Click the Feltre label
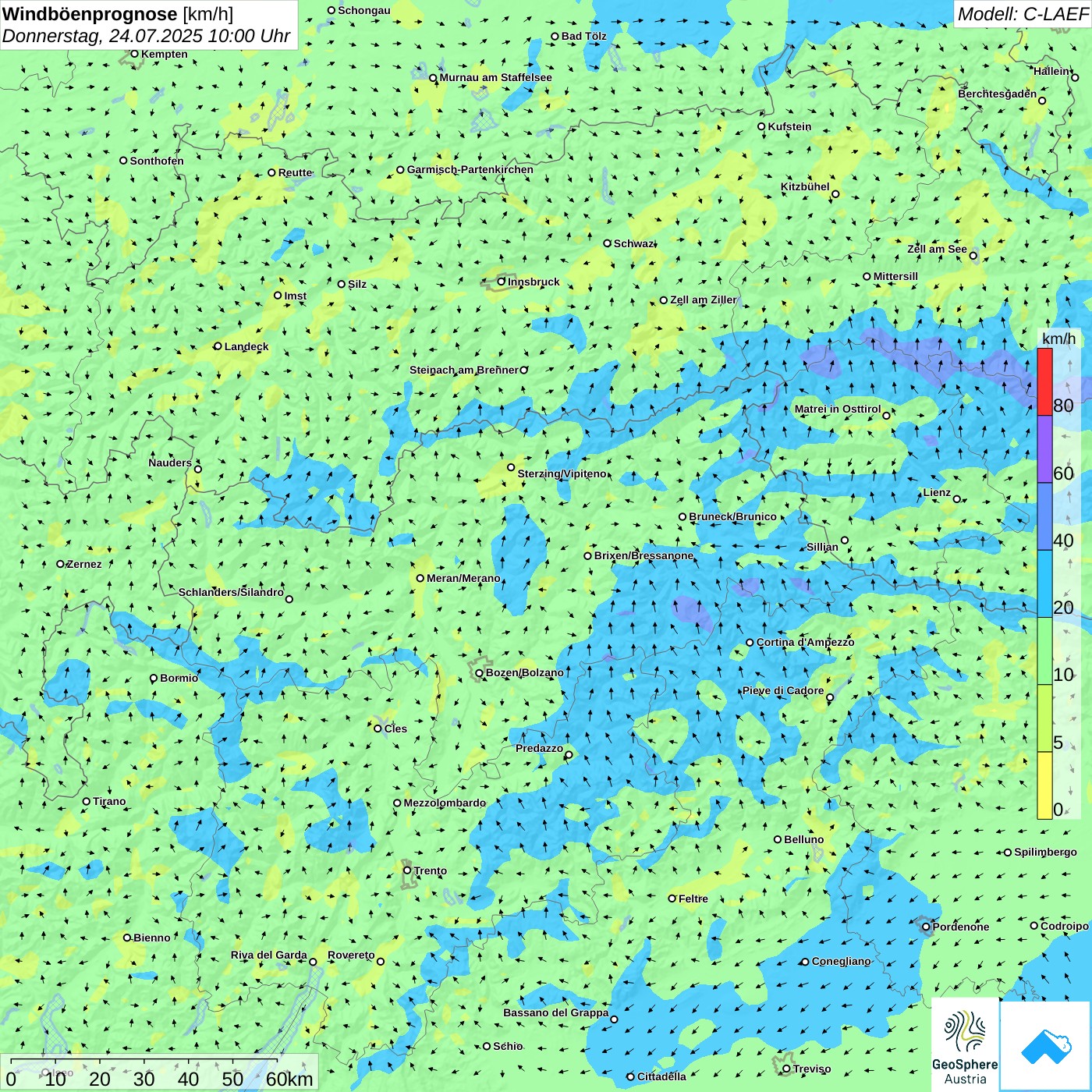Image resolution: width=1092 pixels, height=1092 pixels. point(693,899)
